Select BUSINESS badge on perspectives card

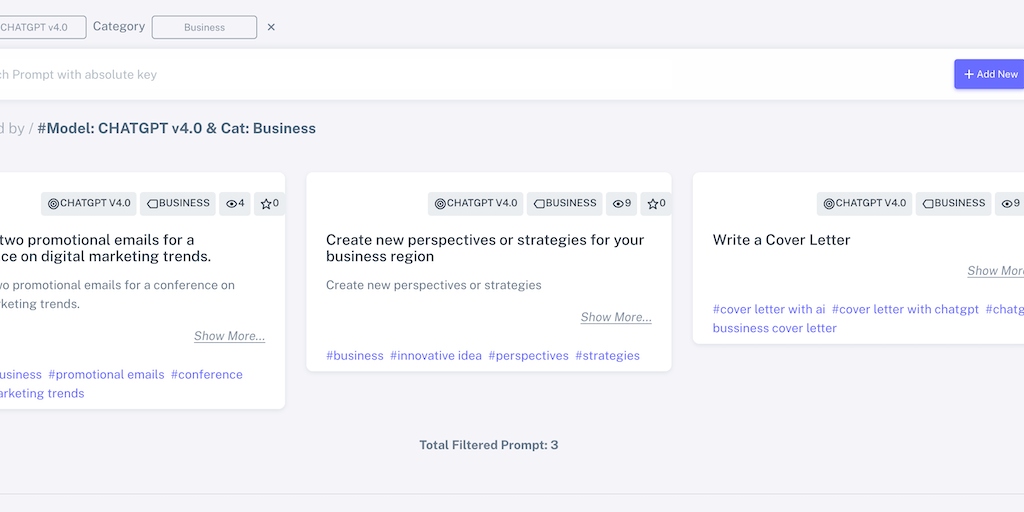click(x=565, y=203)
